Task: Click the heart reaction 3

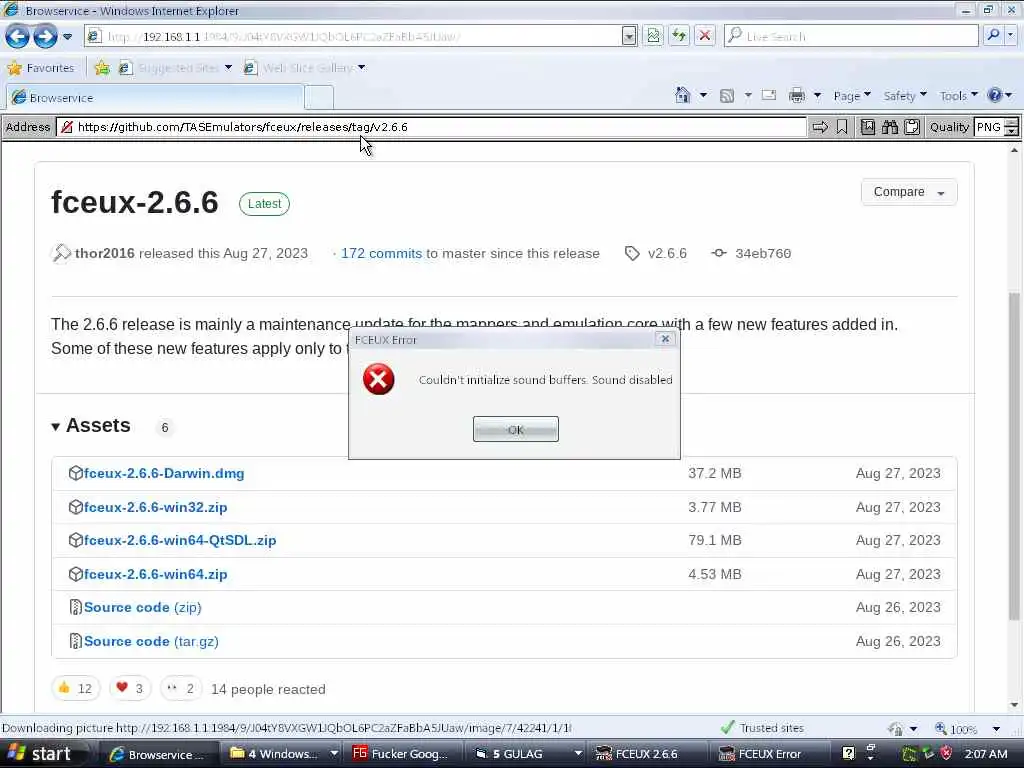Action: tap(129, 688)
